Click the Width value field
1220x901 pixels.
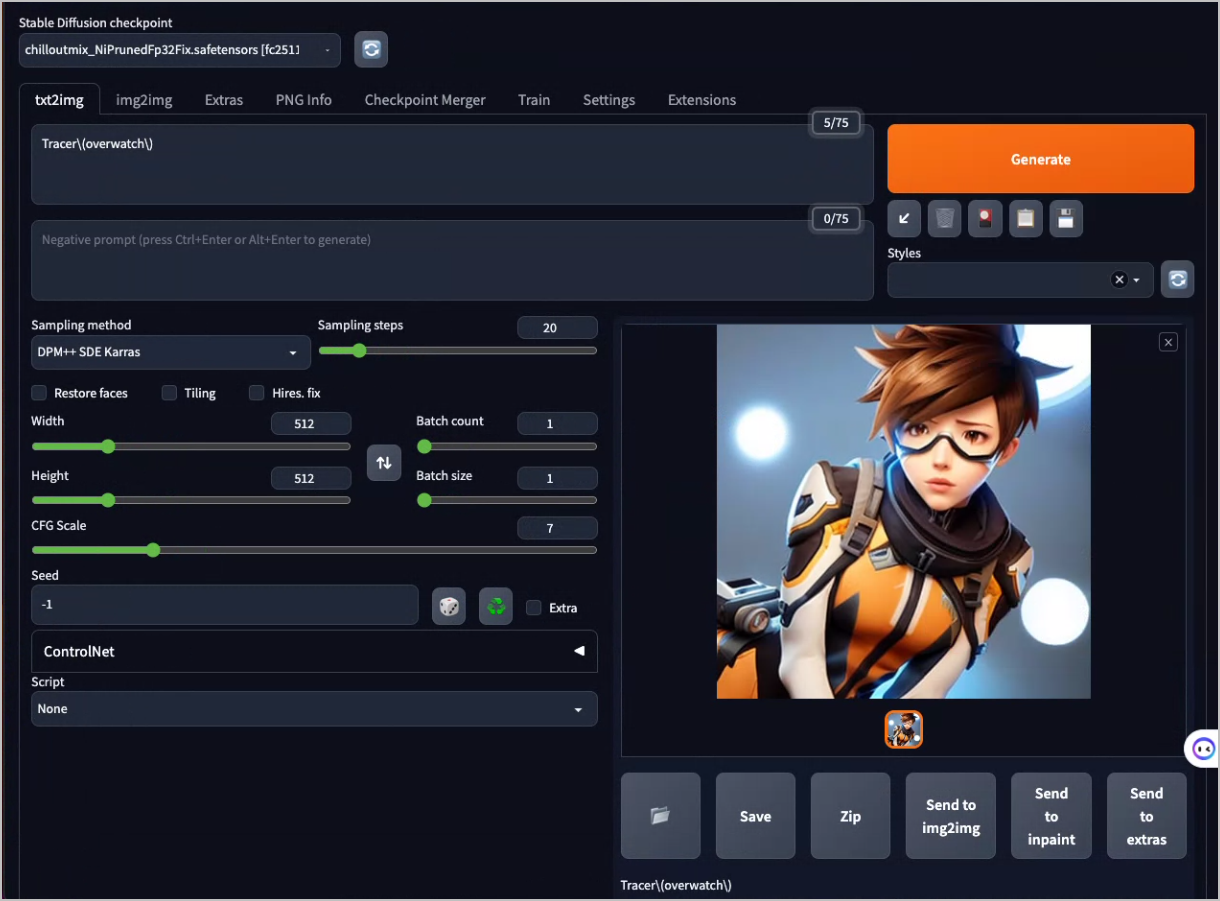tap(311, 424)
